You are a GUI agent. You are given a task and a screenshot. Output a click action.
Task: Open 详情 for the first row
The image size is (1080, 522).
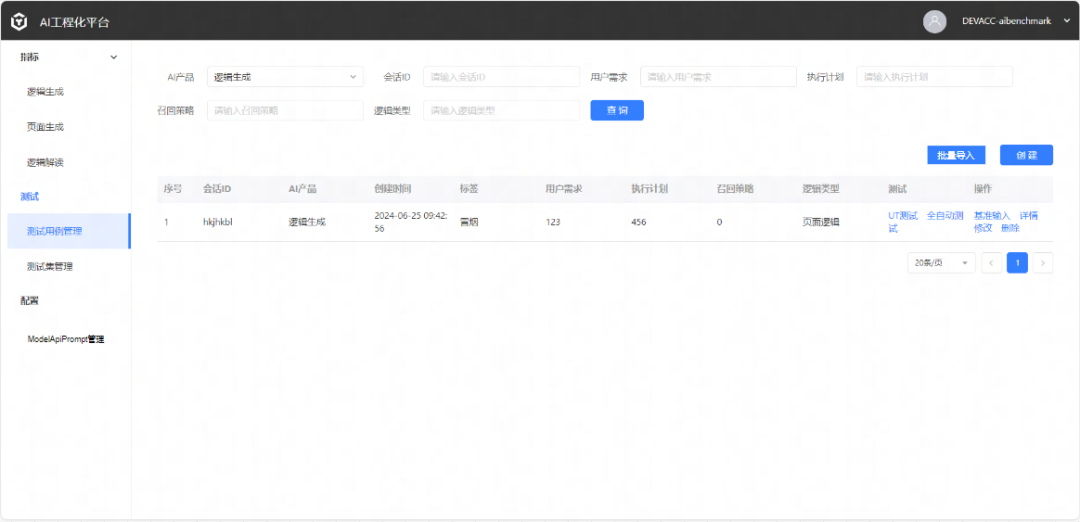1028,215
